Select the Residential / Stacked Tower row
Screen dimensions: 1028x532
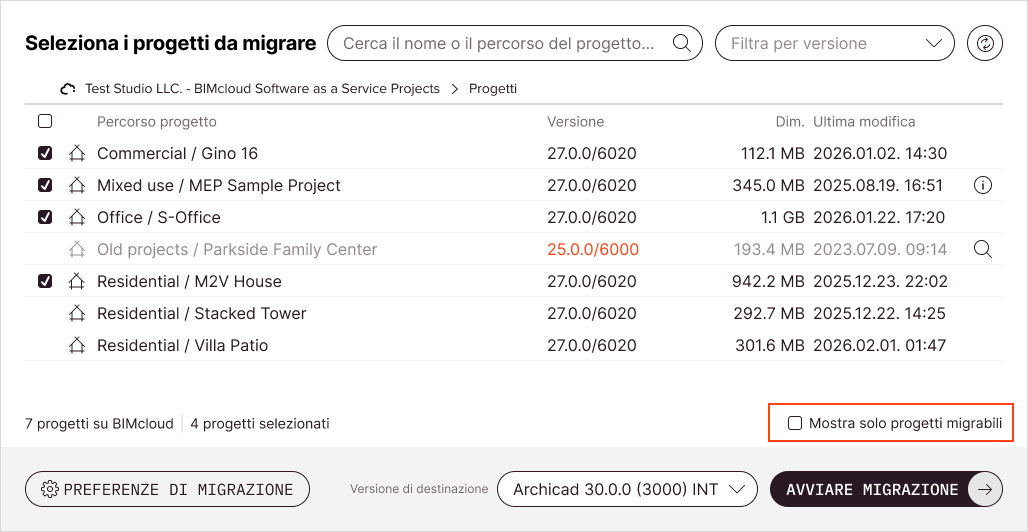click(x=513, y=314)
